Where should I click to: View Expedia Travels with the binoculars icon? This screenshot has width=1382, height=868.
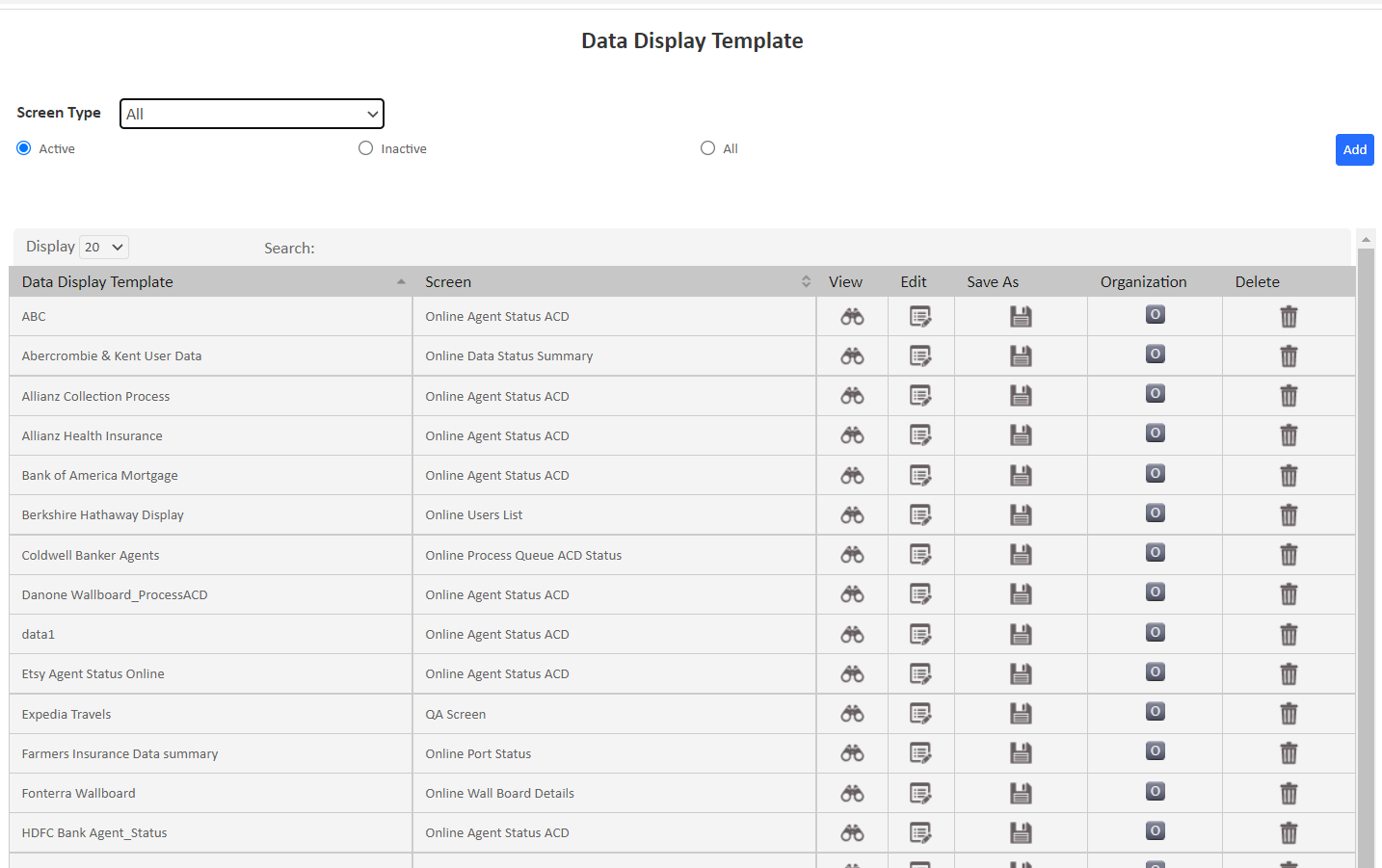tap(852, 713)
